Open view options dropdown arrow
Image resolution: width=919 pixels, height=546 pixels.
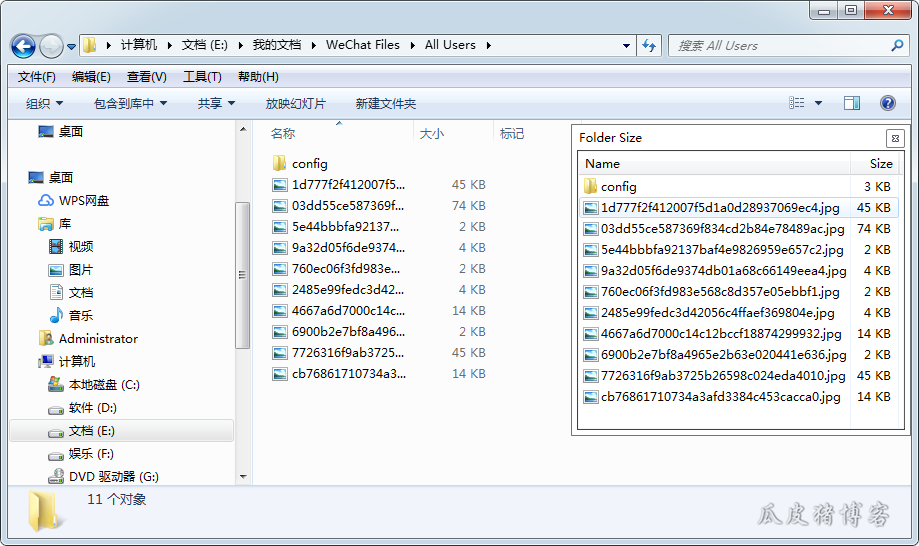(x=818, y=103)
